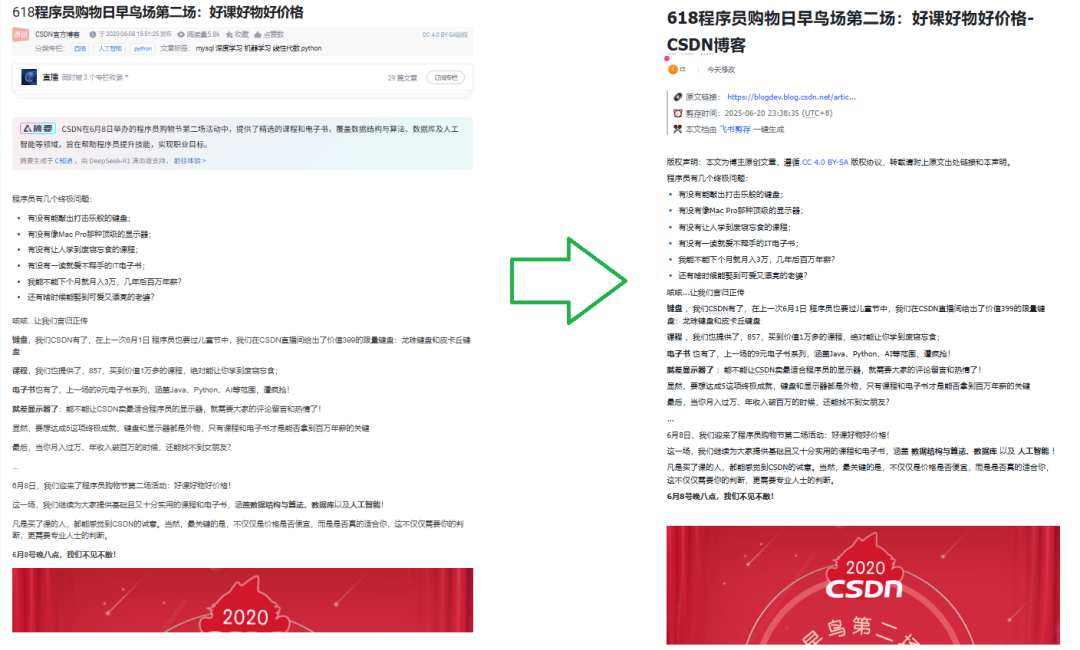1080x650 pixels.
Task: Click the 订阅专栏 subscribe button
Action: pos(446,78)
